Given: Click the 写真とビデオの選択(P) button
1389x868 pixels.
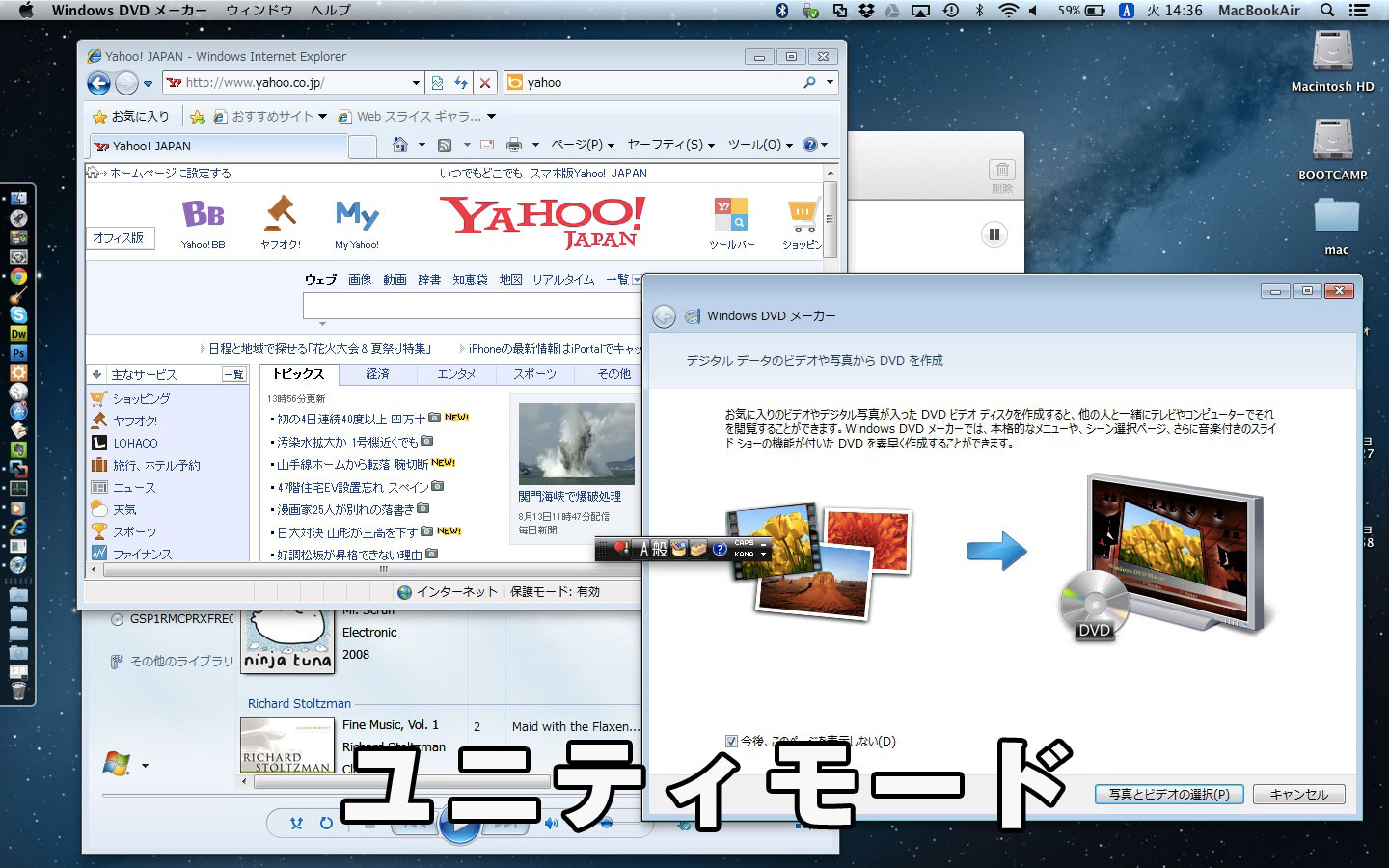Looking at the screenshot, I should (x=1169, y=795).
